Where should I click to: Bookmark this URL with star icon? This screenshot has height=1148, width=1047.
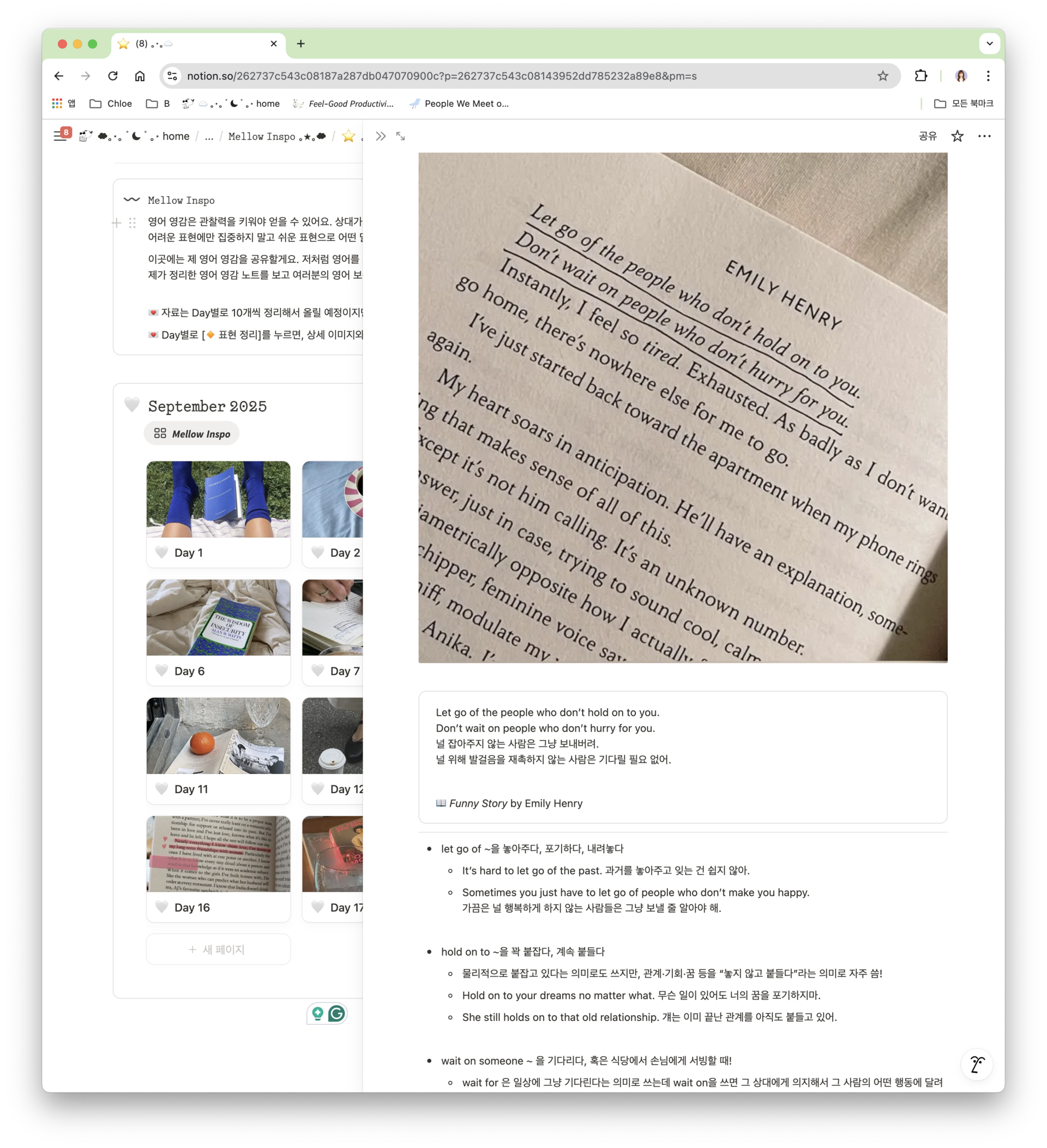882,76
